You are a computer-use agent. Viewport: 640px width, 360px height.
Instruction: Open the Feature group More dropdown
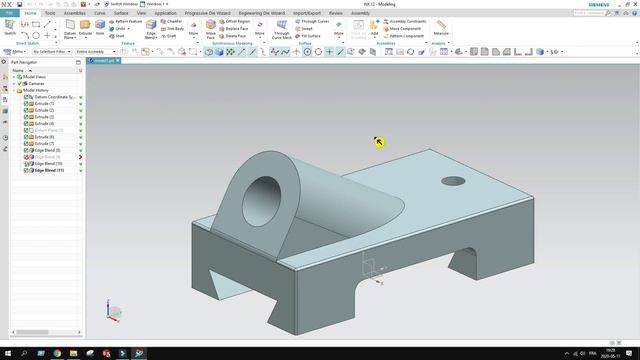coord(193,29)
